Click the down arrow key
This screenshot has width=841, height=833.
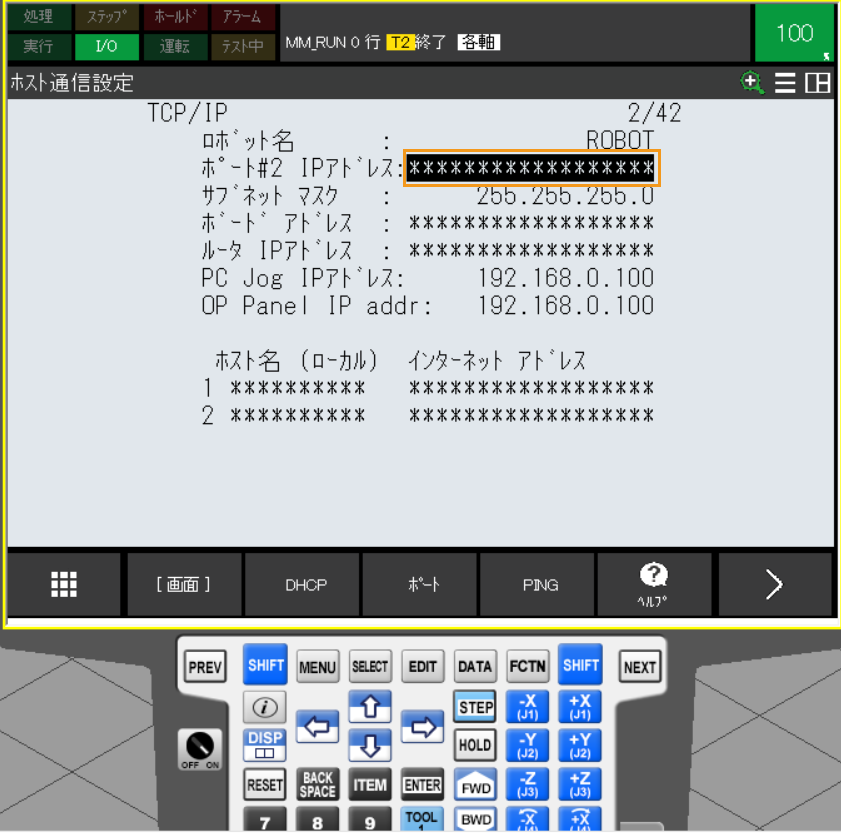click(370, 746)
